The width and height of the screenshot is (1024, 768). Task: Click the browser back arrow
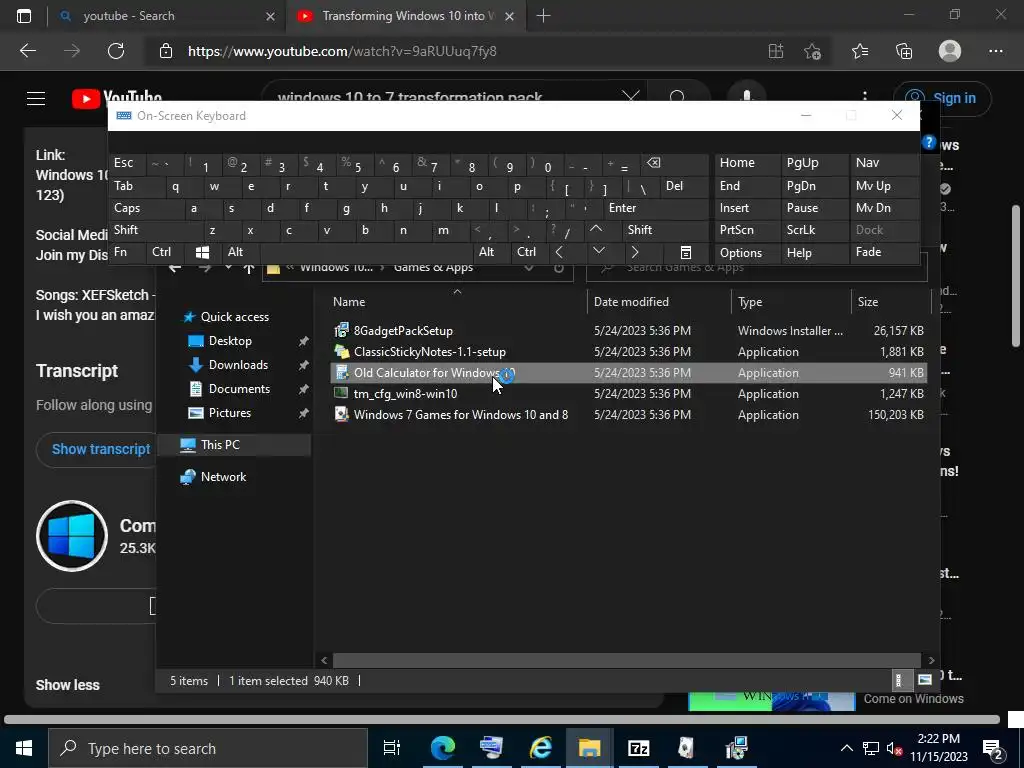[x=28, y=51]
